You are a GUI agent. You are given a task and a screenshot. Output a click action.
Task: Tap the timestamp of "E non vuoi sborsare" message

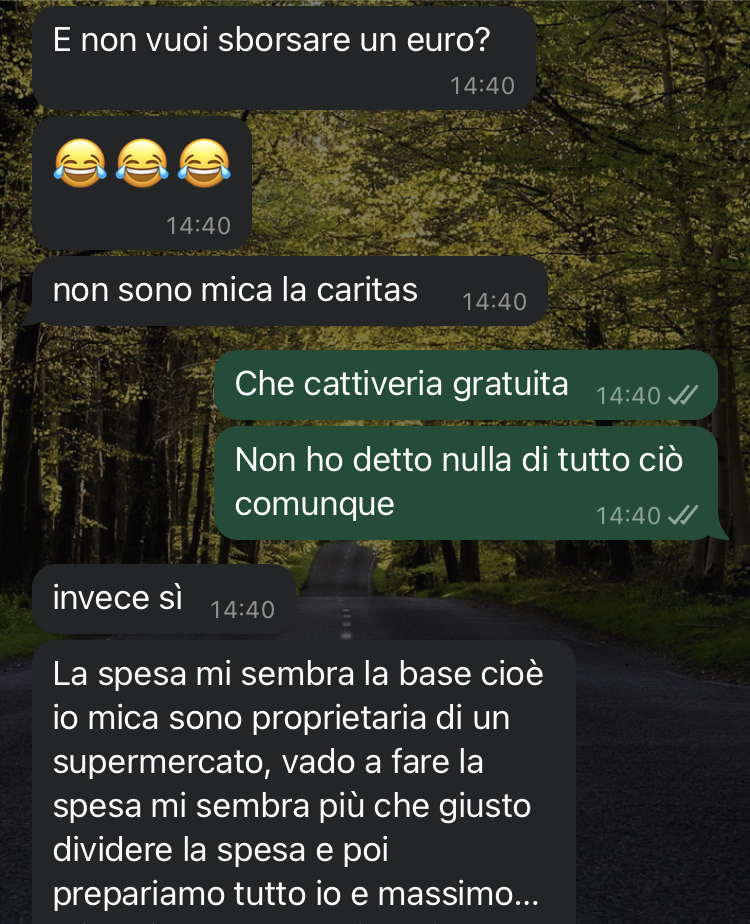coord(483,86)
